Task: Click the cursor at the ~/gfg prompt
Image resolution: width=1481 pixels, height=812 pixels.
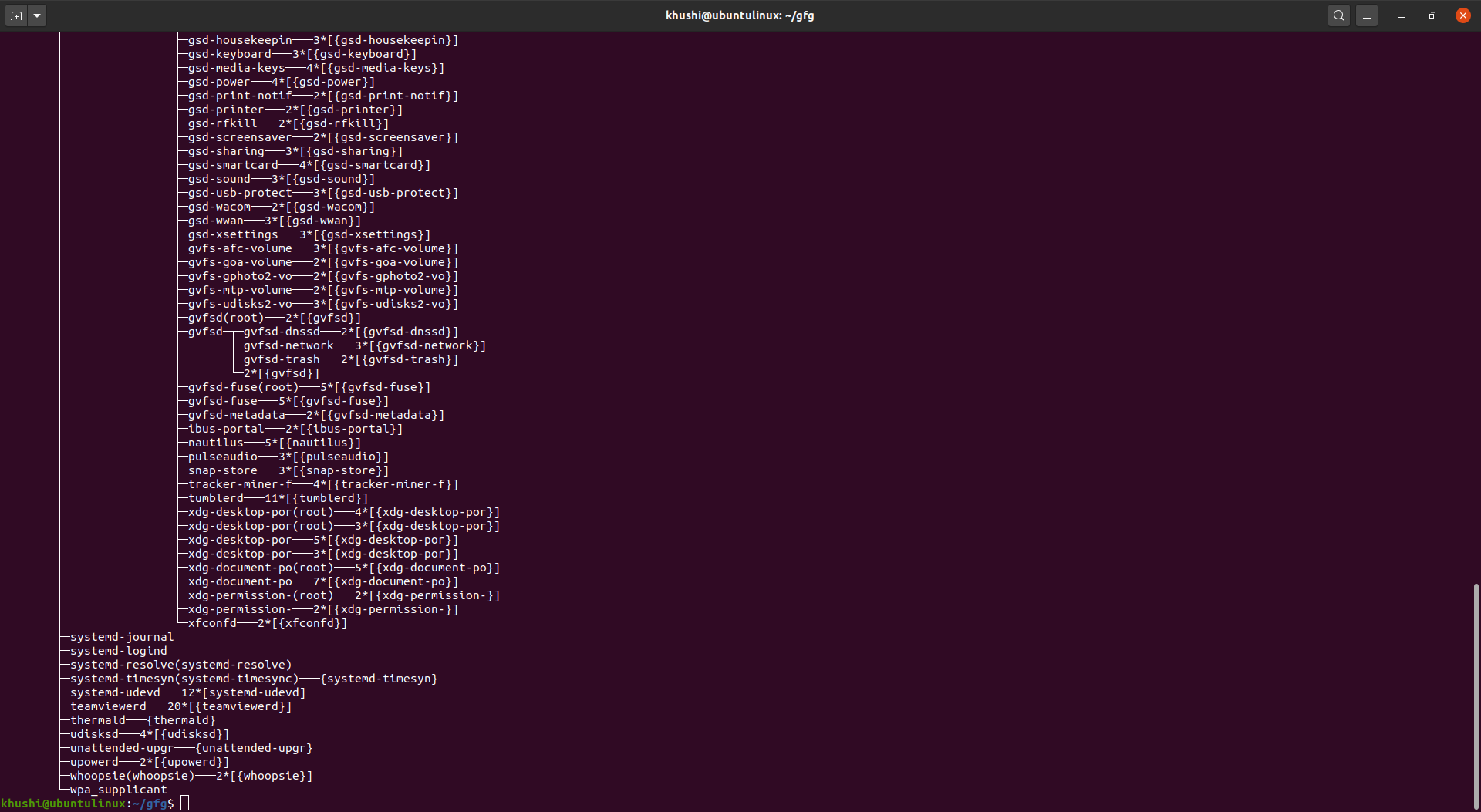Action: (184, 804)
